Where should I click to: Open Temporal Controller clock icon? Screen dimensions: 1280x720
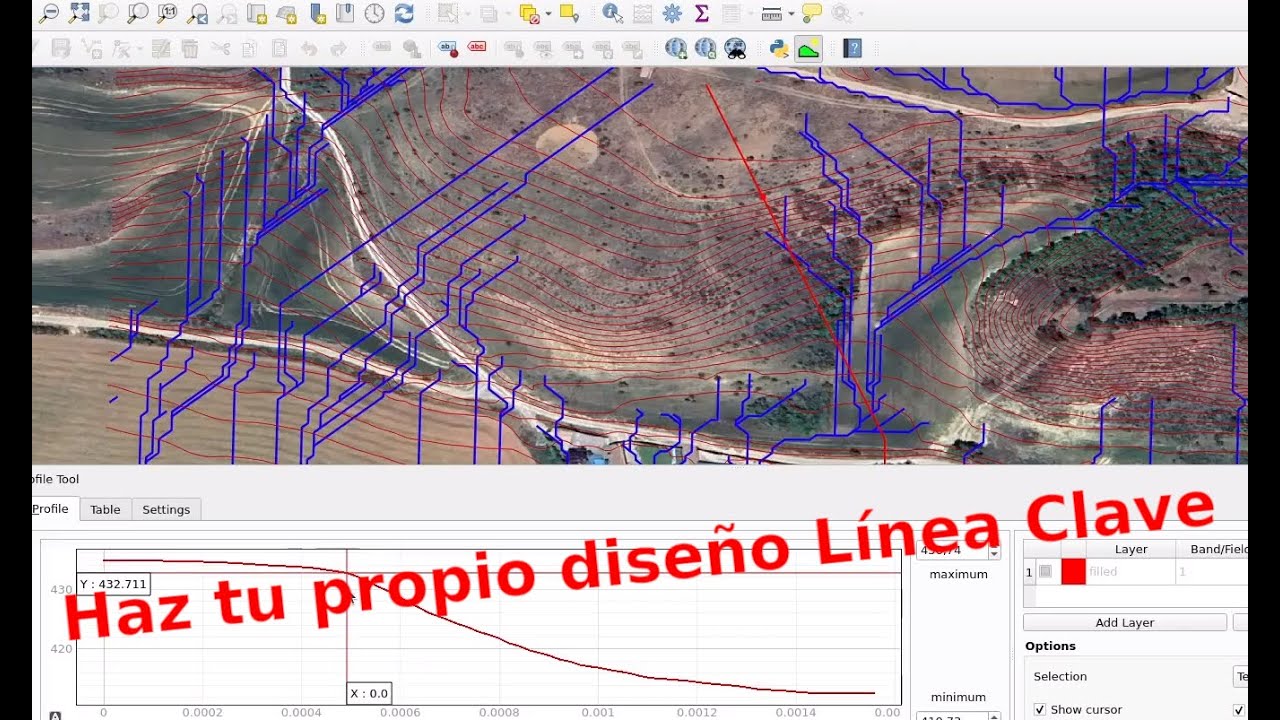coord(374,13)
